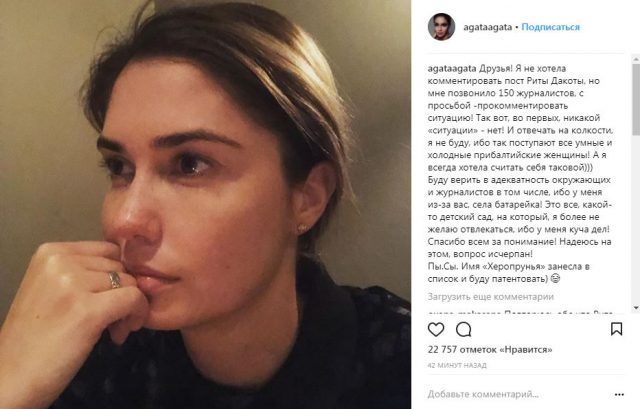Load more comments via Загрузить еще комментарии
Image resolution: width=640 pixels, height=409 pixels.
click(491, 297)
